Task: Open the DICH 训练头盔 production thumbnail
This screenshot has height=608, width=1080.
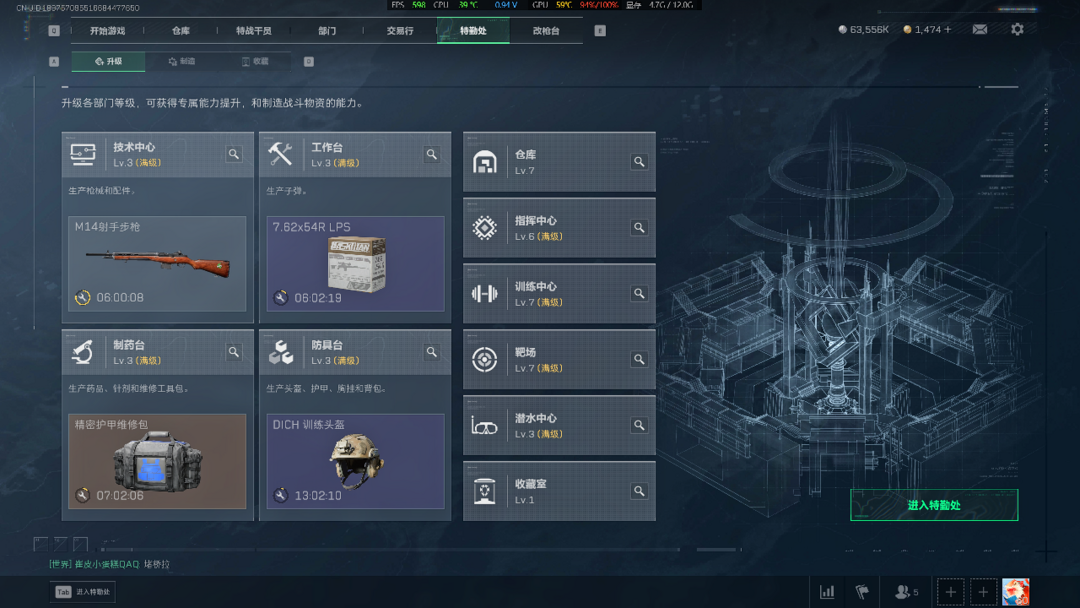Action: pos(355,461)
